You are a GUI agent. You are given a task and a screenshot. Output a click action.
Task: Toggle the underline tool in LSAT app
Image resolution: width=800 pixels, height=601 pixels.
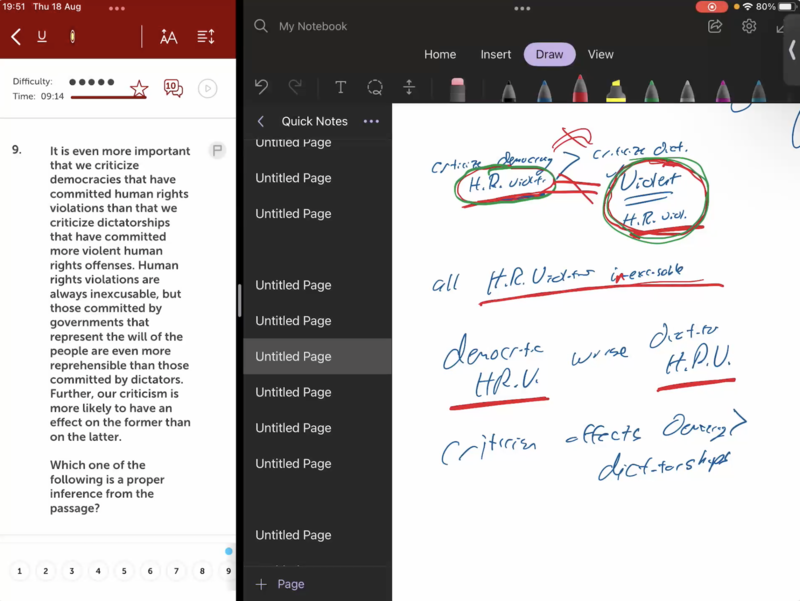click(42, 37)
